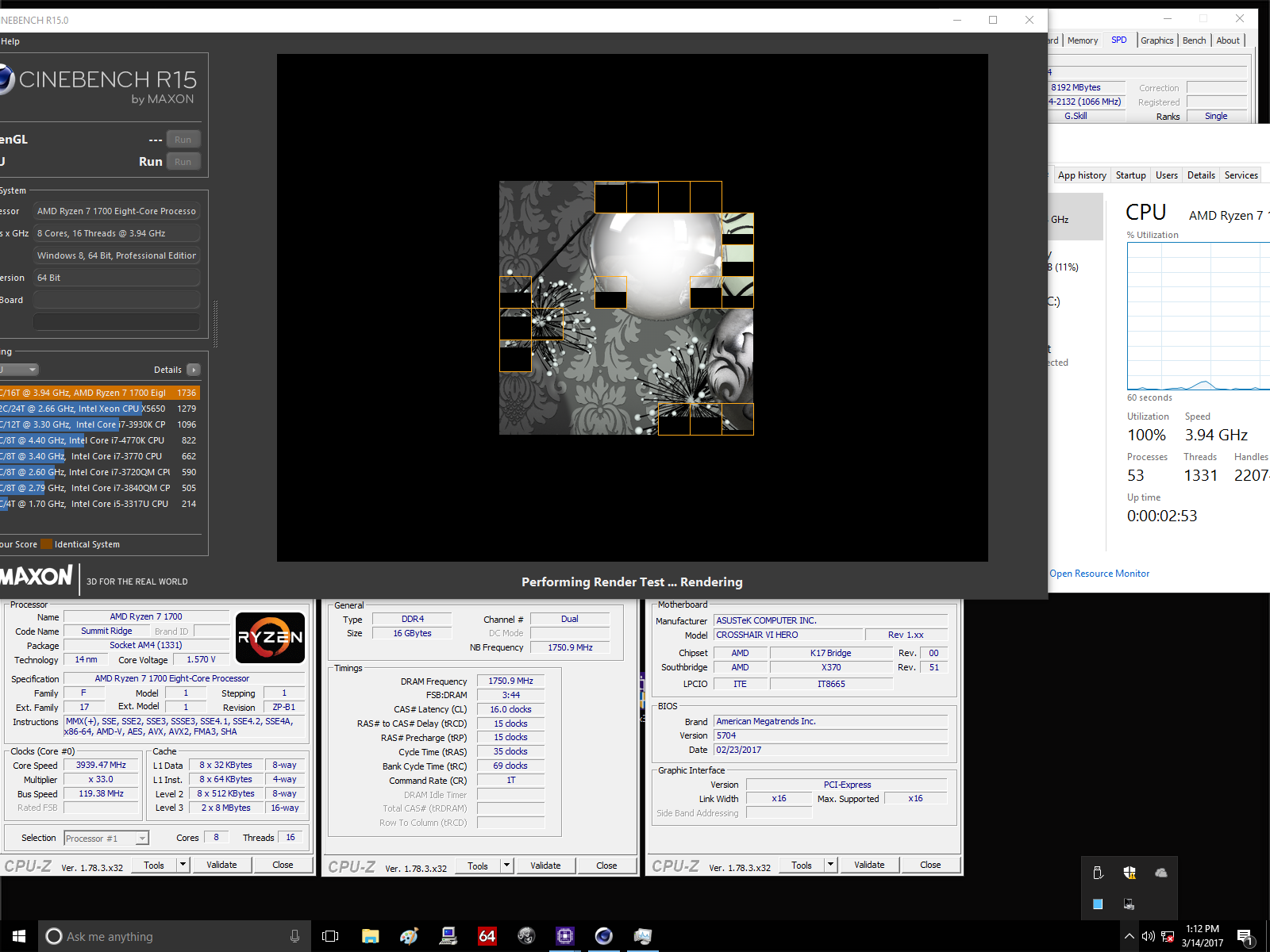Click the Ryzen logo in the CPU-Z processor window
Viewport: 1270px width, 952px height.
click(270, 638)
